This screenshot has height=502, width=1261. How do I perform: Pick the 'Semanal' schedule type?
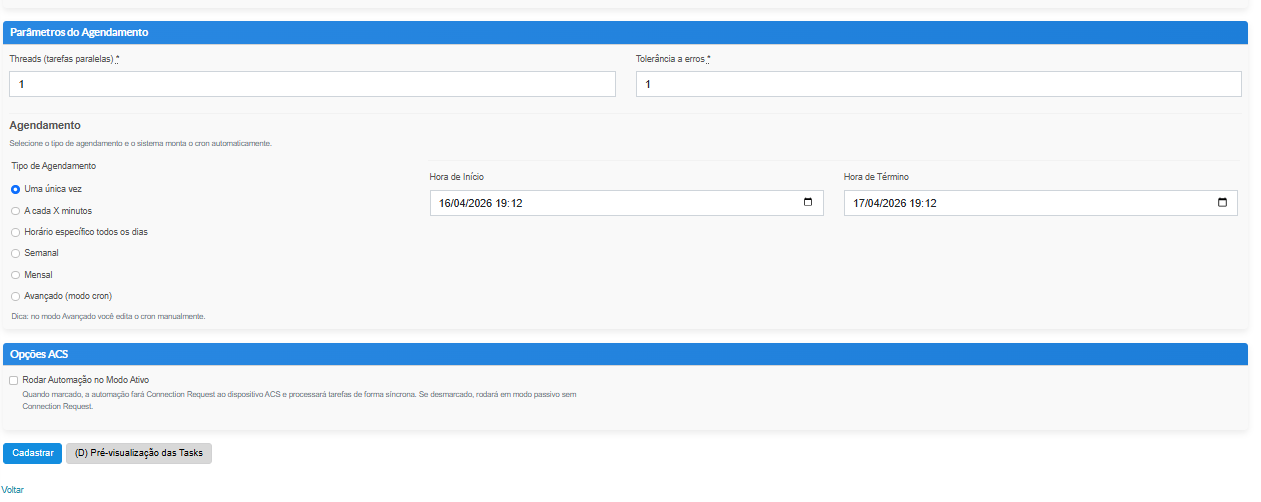pos(15,253)
